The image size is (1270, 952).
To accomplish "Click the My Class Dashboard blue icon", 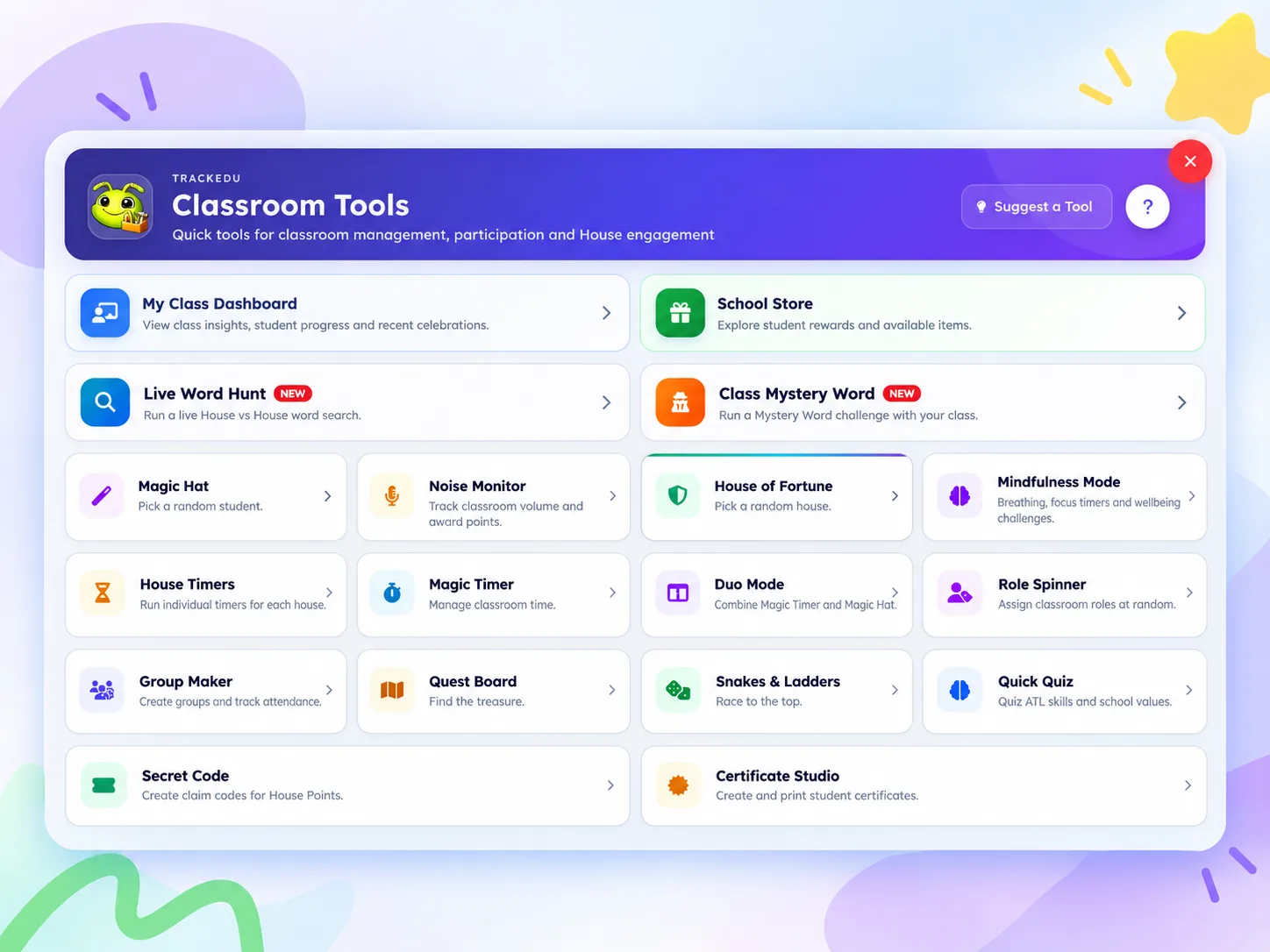I will (x=105, y=313).
